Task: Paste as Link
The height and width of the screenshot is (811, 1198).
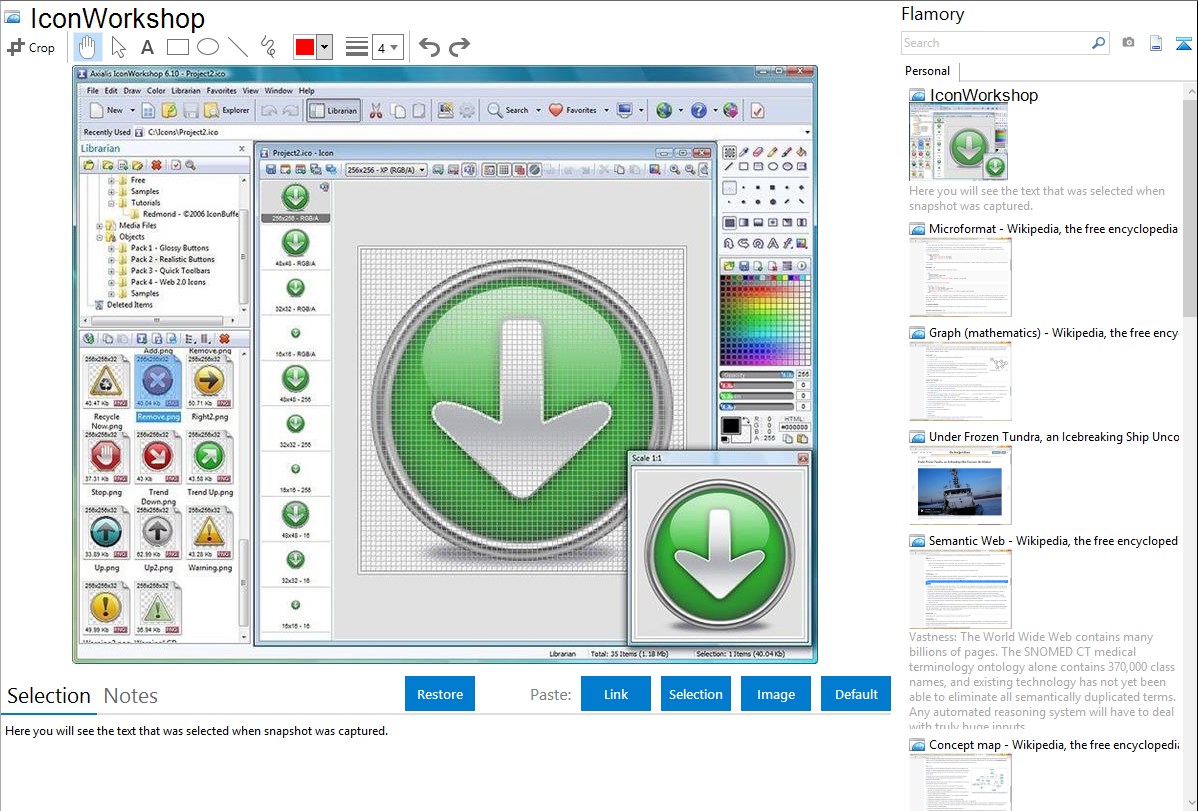Action: (616, 694)
